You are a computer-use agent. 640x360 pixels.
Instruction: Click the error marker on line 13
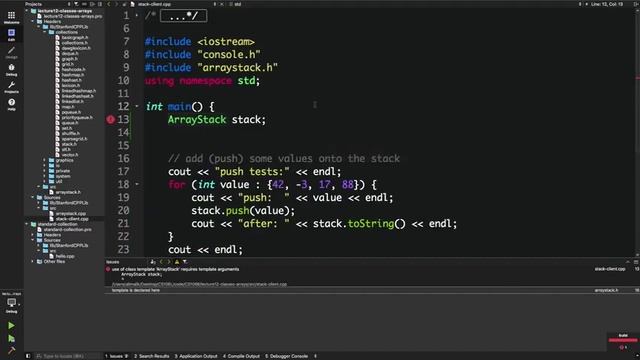tap(111, 120)
